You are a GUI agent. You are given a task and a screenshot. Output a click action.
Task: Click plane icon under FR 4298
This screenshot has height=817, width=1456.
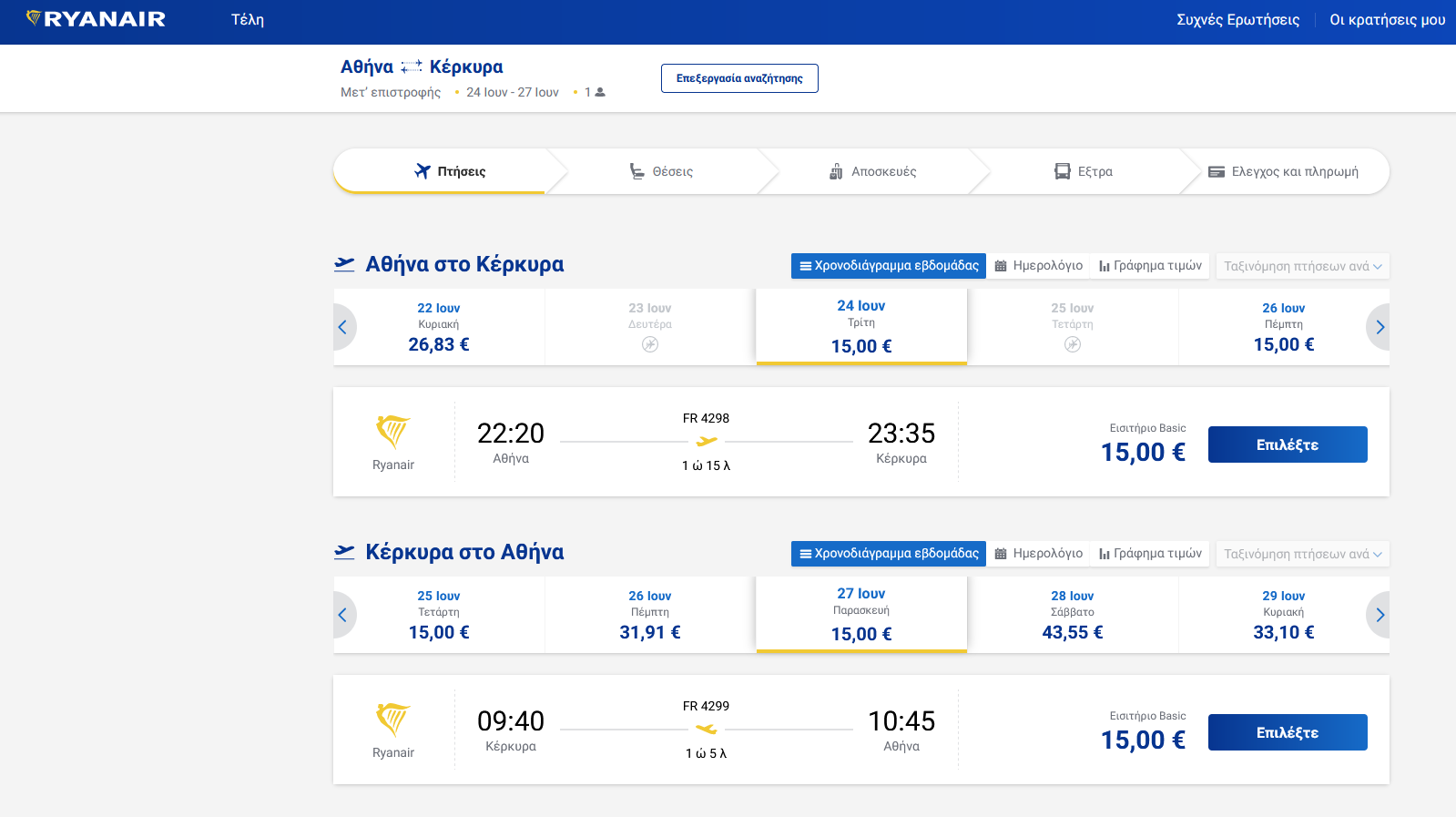(x=707, y=442)
